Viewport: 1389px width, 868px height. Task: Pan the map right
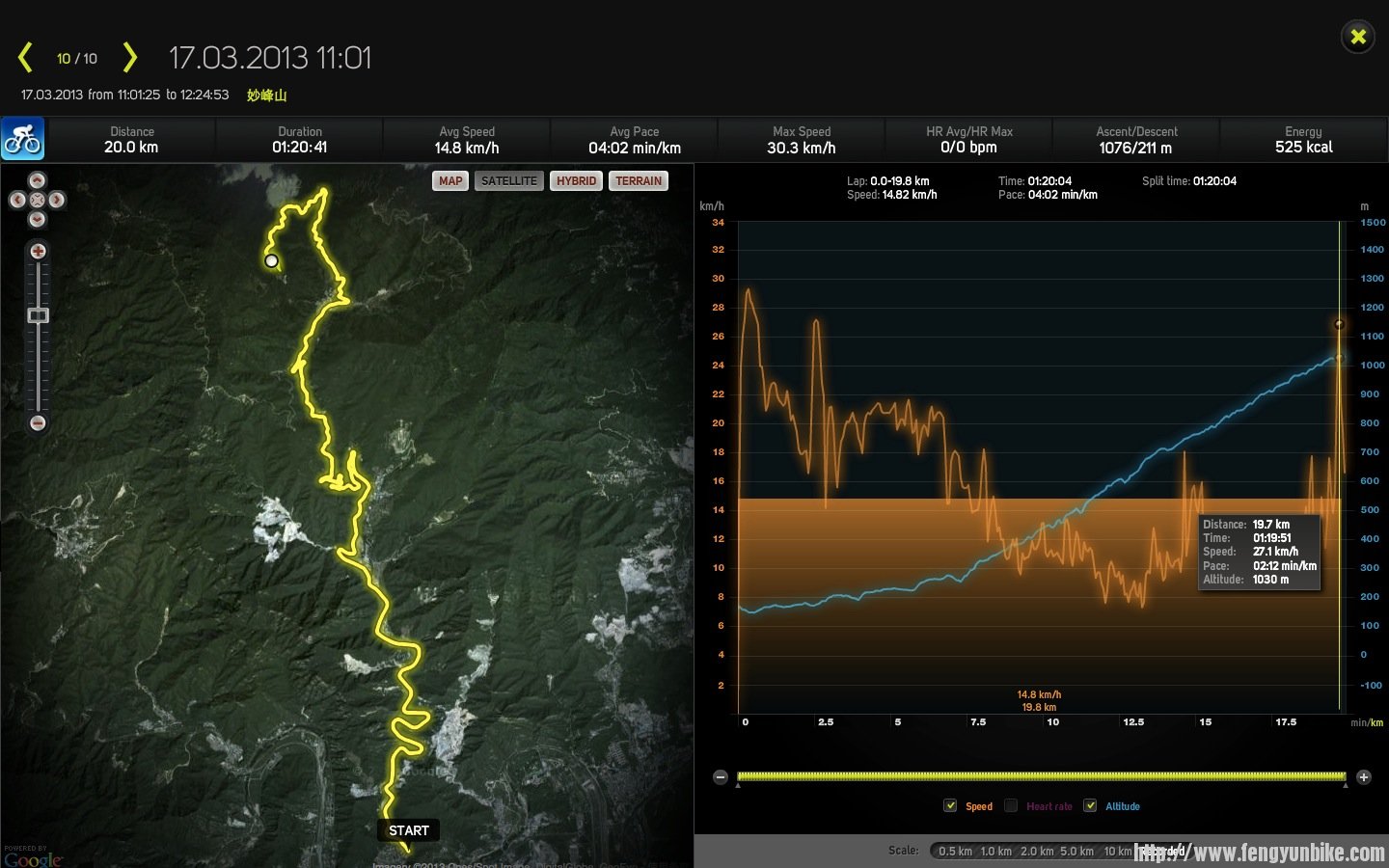[57, 200]
